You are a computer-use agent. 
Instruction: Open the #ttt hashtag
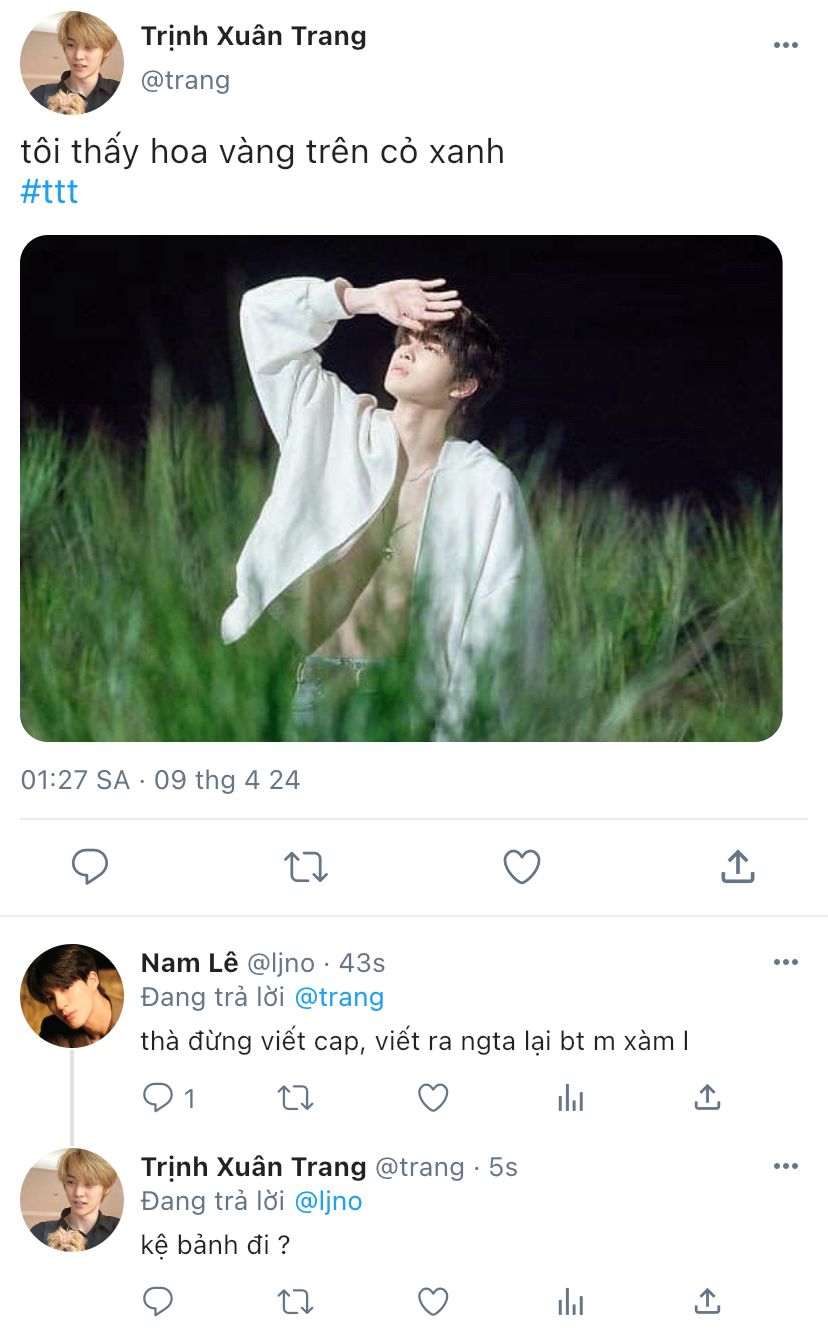49,191
